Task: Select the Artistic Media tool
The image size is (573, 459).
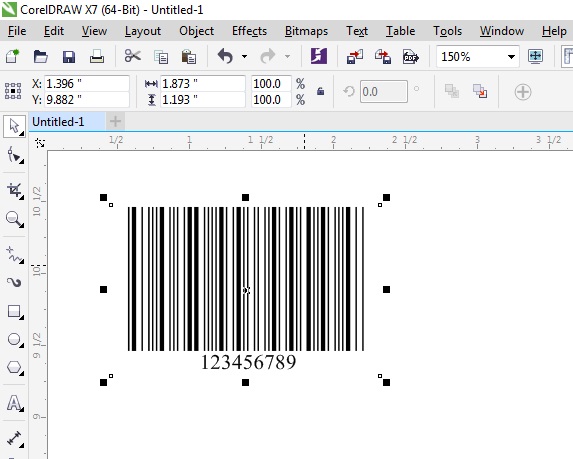Action: pyautogui.click(x=15, y=282)
